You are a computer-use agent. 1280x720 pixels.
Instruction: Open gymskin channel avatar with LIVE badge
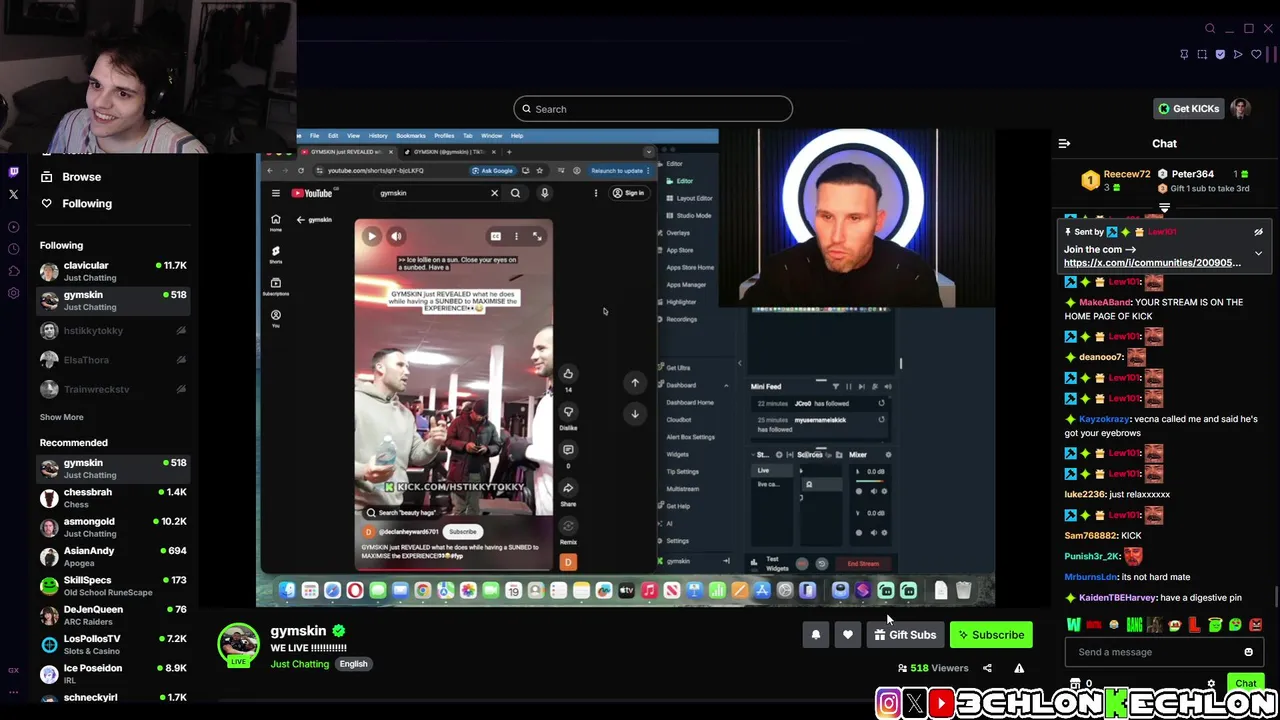238,645
